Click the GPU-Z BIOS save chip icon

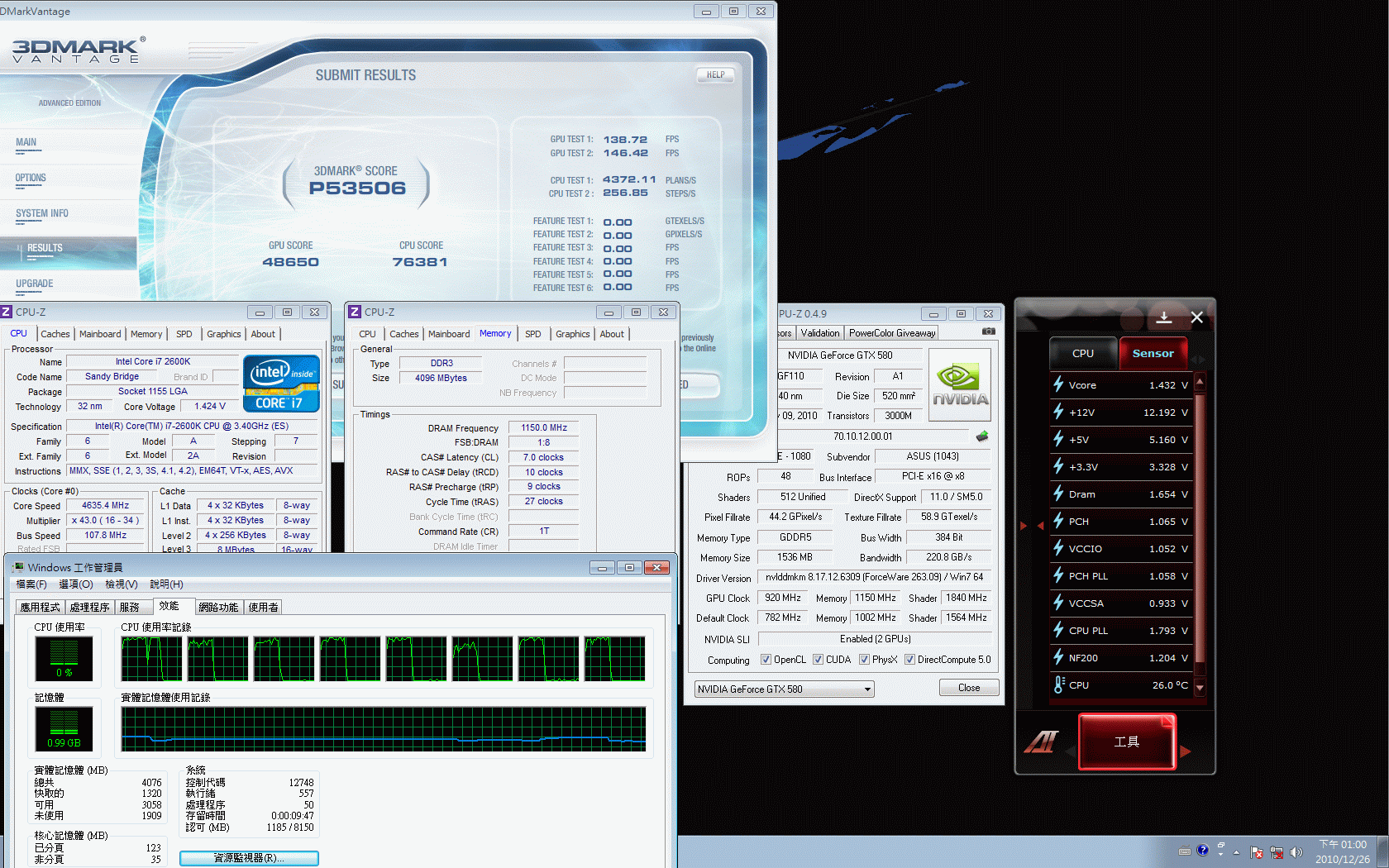(x=982, y=436)
